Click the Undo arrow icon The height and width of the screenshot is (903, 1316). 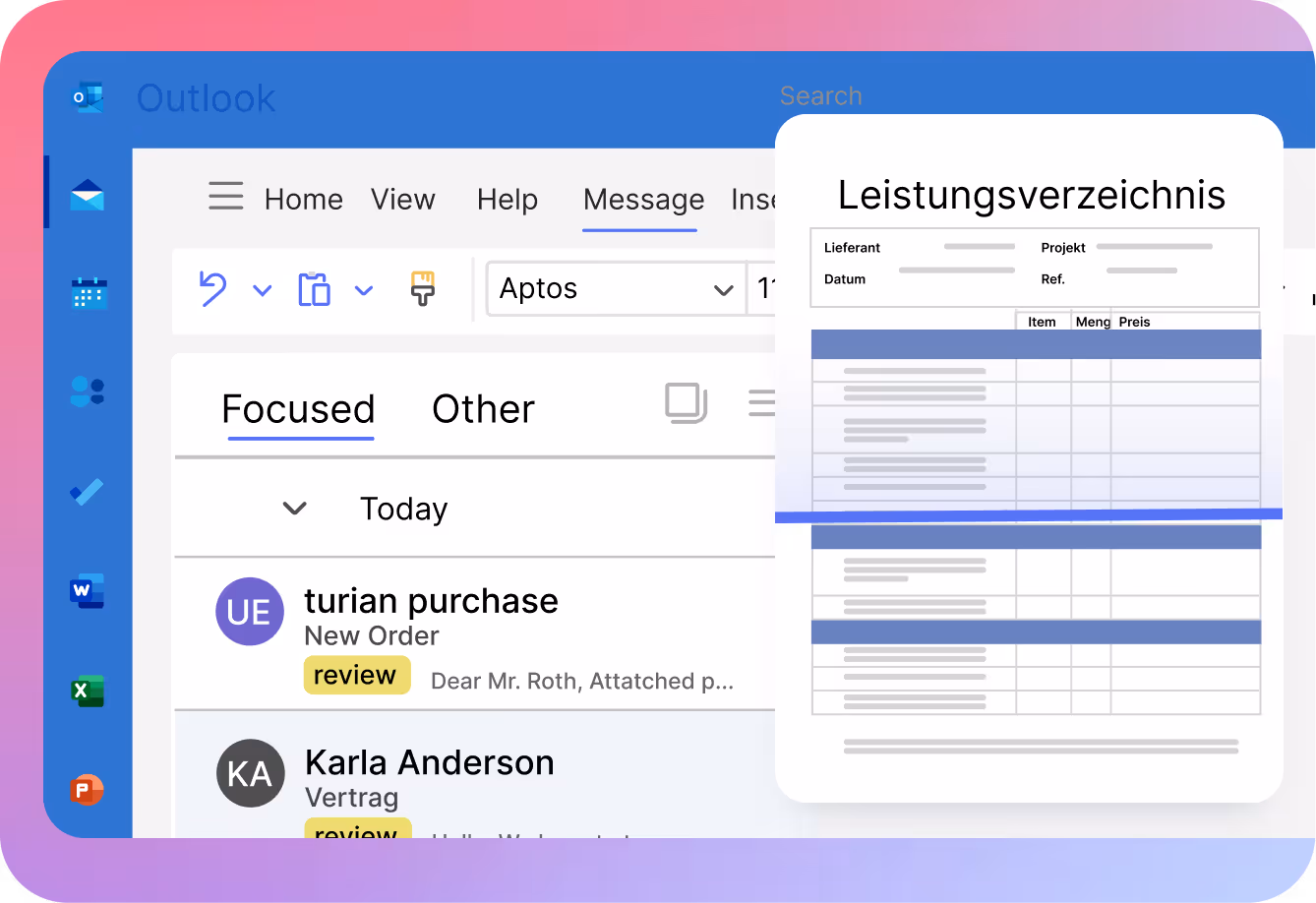coord(212,289)
